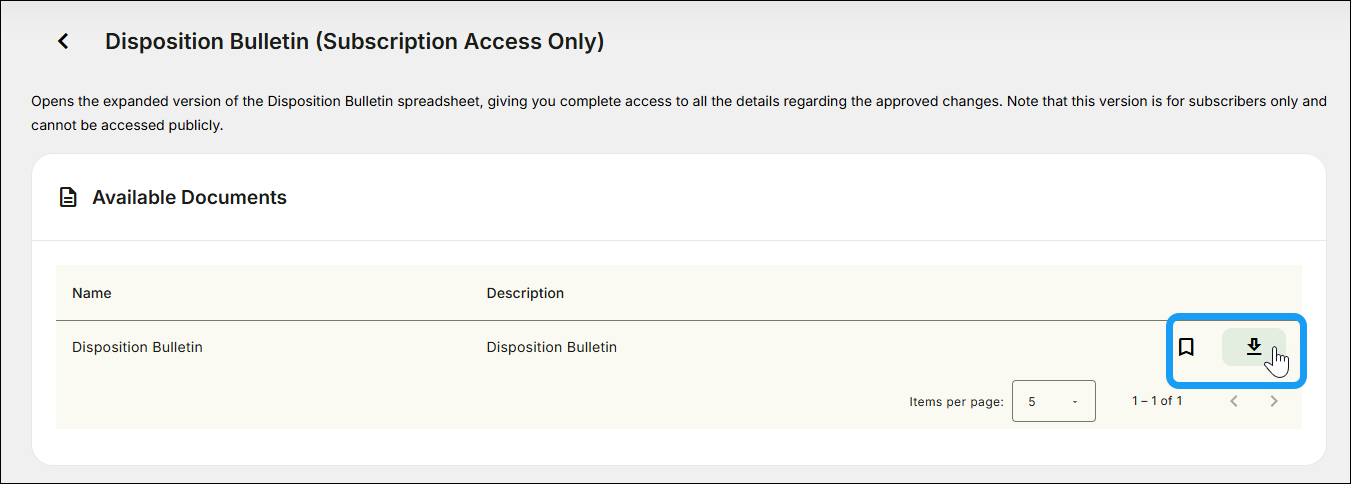Click the Items per page label
This screenshot has width=1351, height=484.
956,402
